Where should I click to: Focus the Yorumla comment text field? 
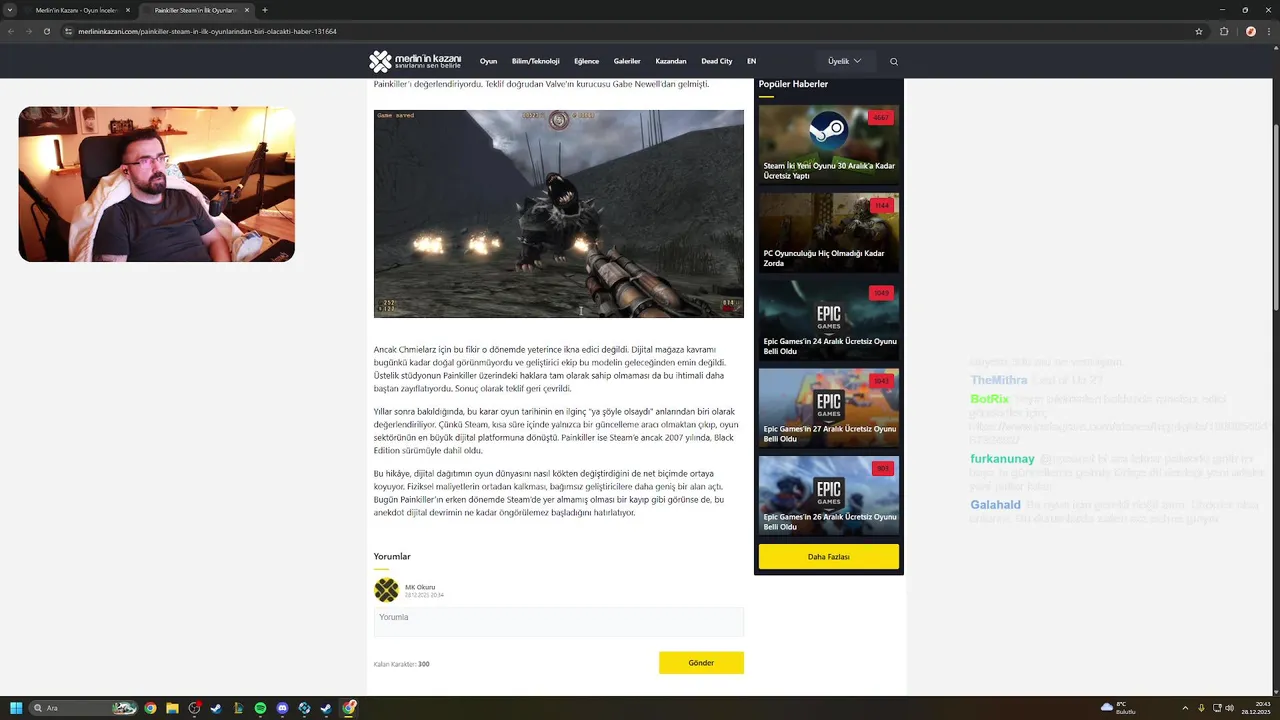point(559,621)
